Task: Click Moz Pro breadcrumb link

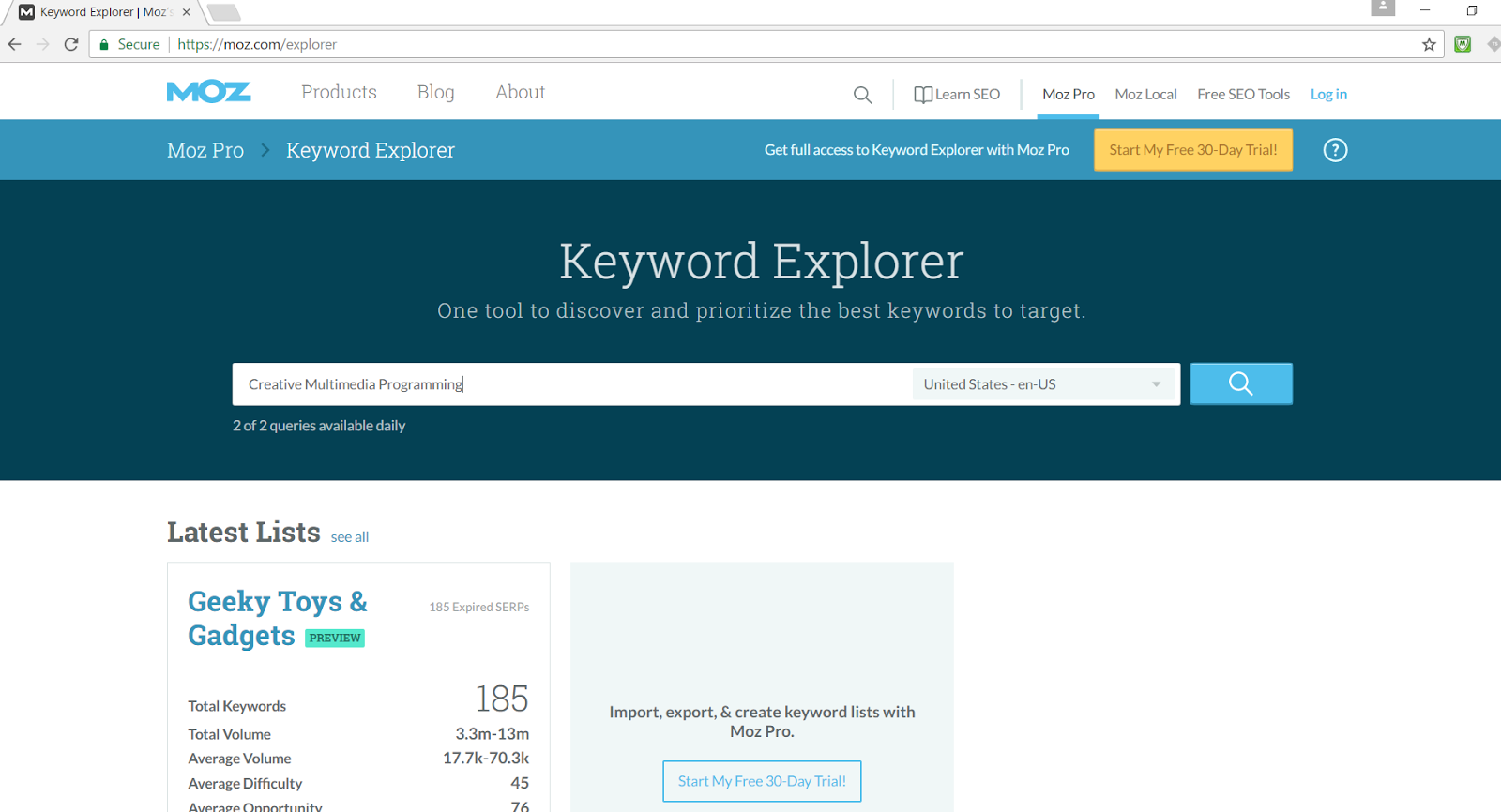Action: click(x=205, y=150)
